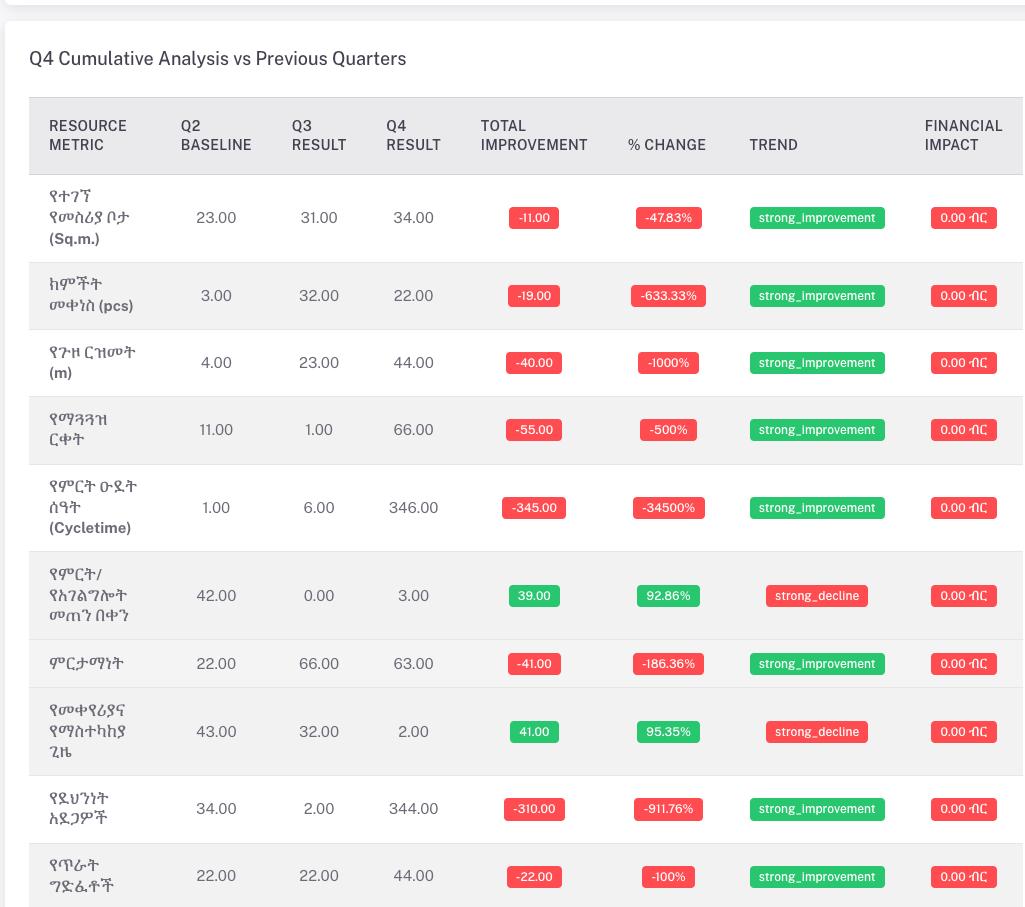Click the Financial Impact column header

962,135
